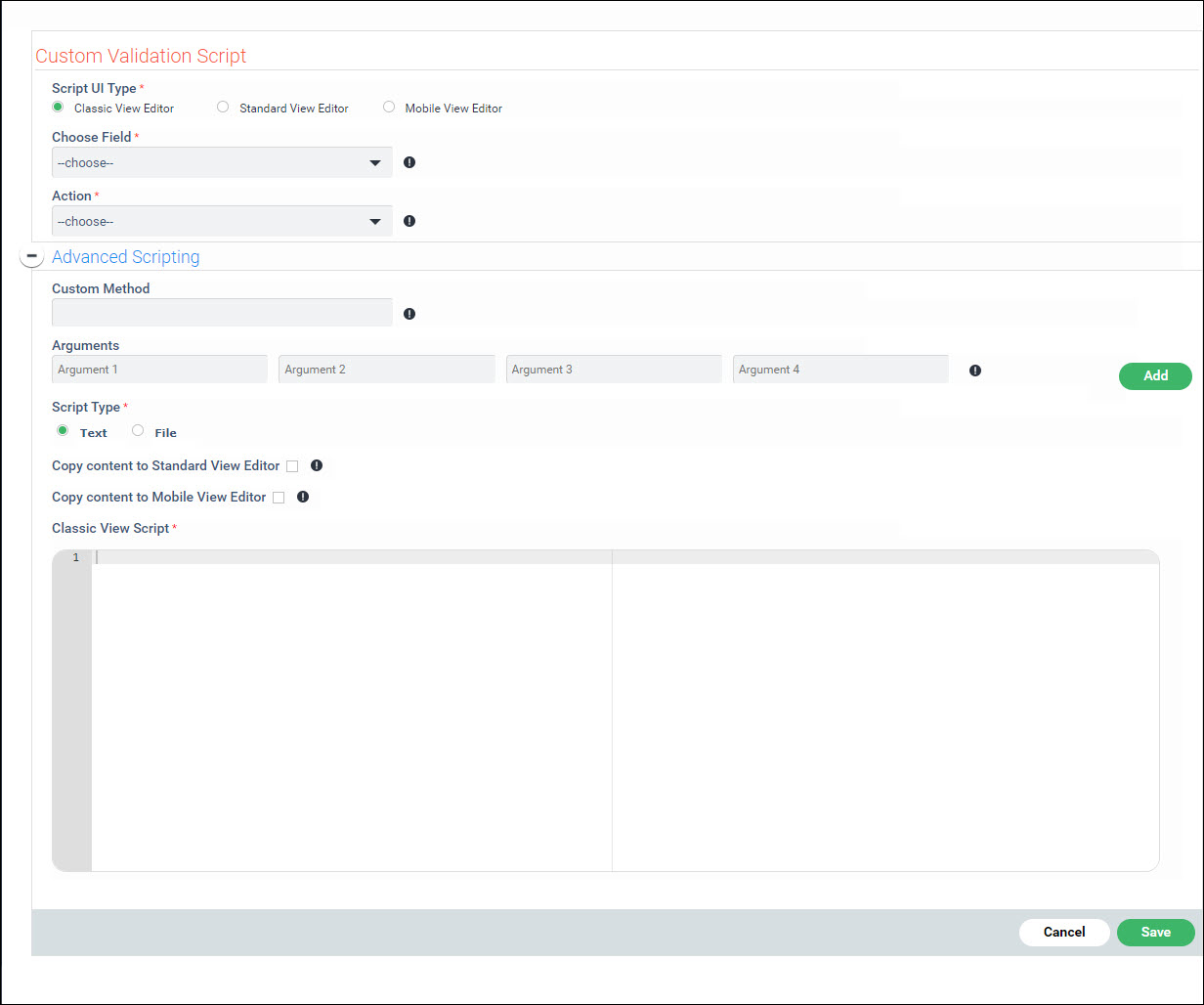Choose Text as the script type
1204x1005 pixels.
coord(63,431)
